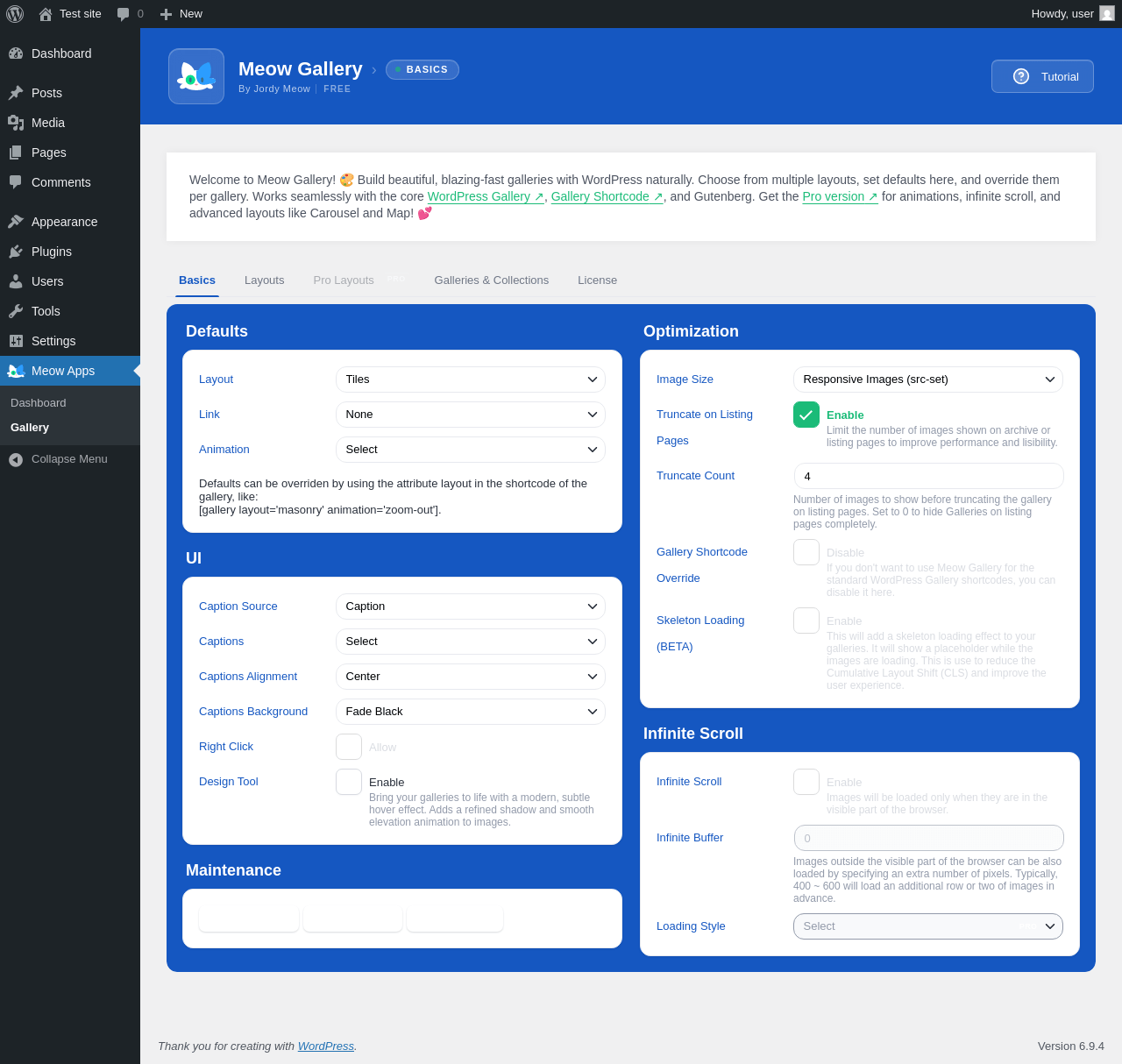The image size is (1122, 1064).
Task: Open Comments via sidebar speech-bubble icon
Action: [16, 182]
